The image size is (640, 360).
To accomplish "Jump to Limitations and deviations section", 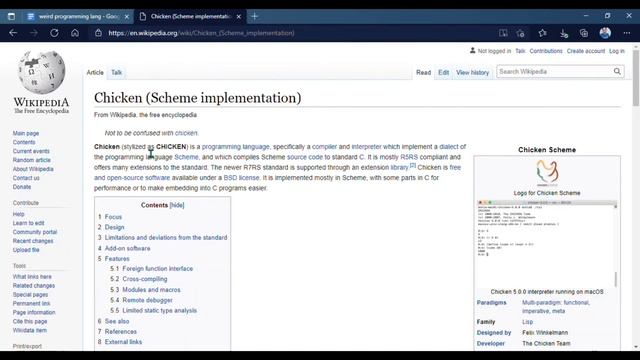I will click(x=166, y=238).
